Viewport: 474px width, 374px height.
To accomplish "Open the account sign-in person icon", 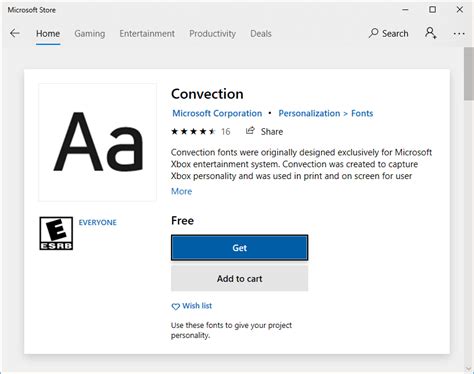I will click(x=430, y=33).
